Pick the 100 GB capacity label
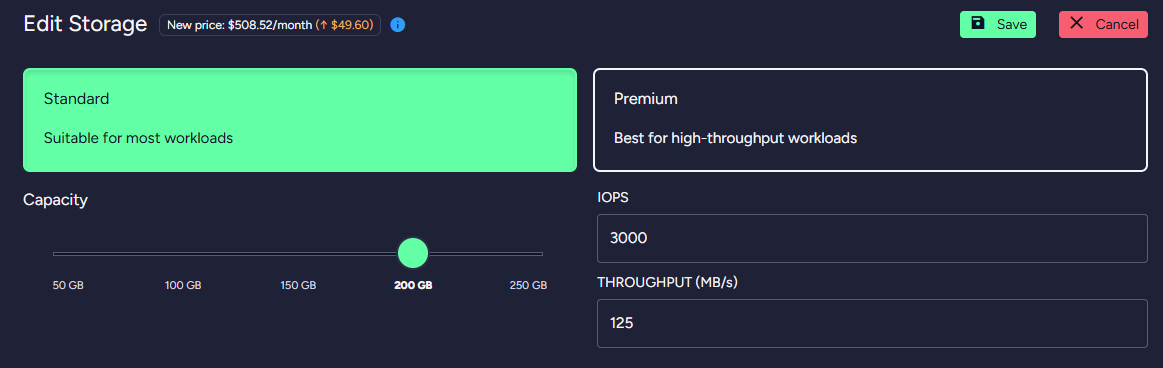 pos(183,286)
